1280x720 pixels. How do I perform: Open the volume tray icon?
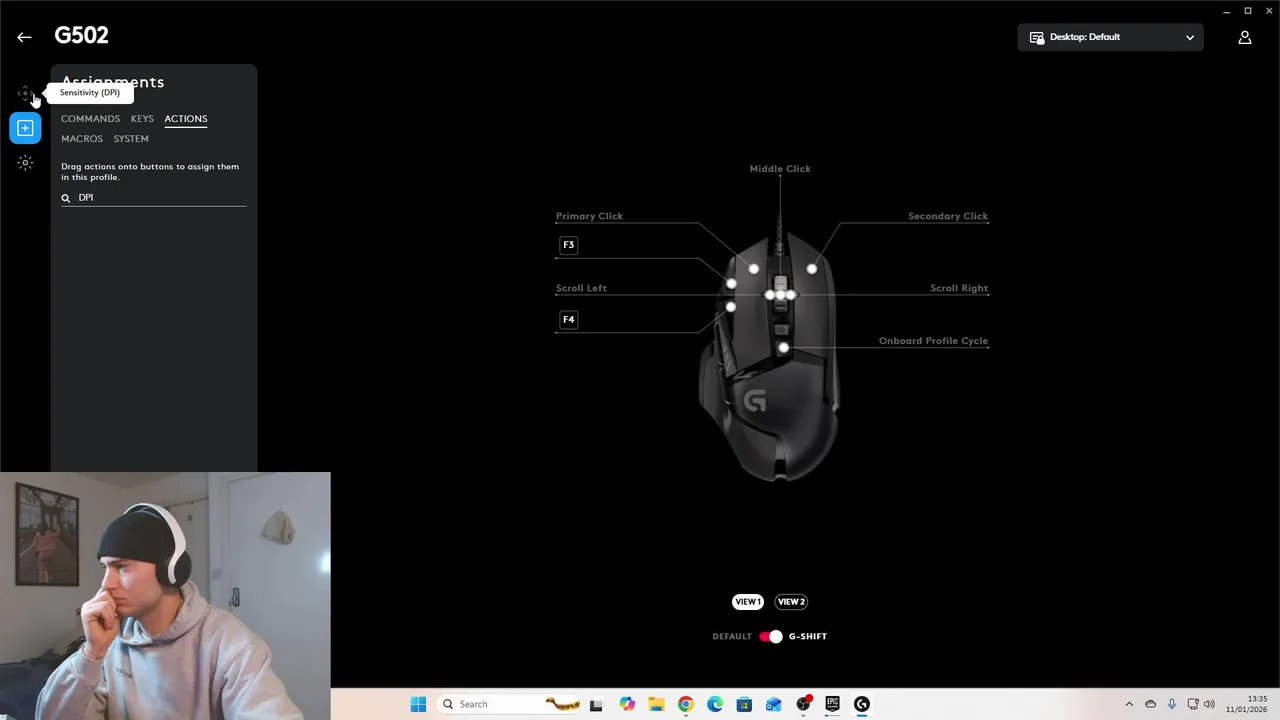[1209, 704]
